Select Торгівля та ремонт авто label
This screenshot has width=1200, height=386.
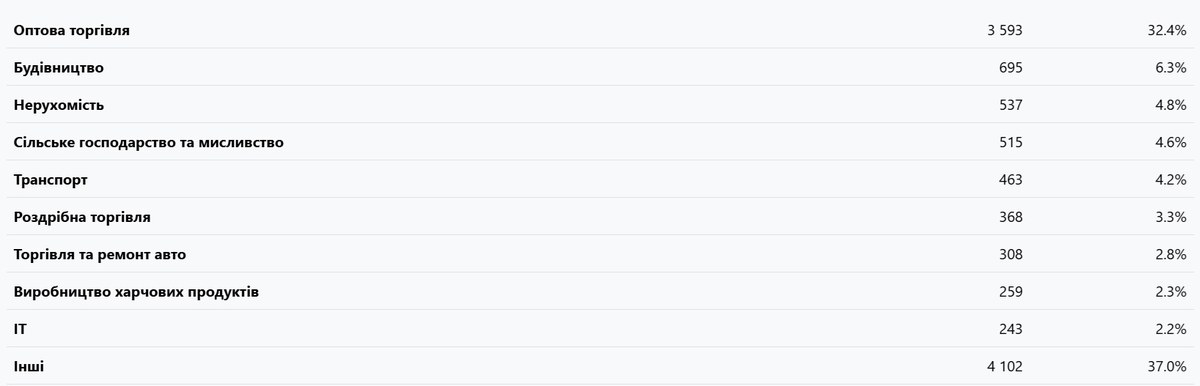pyautogui.click(x=100, y=255)
